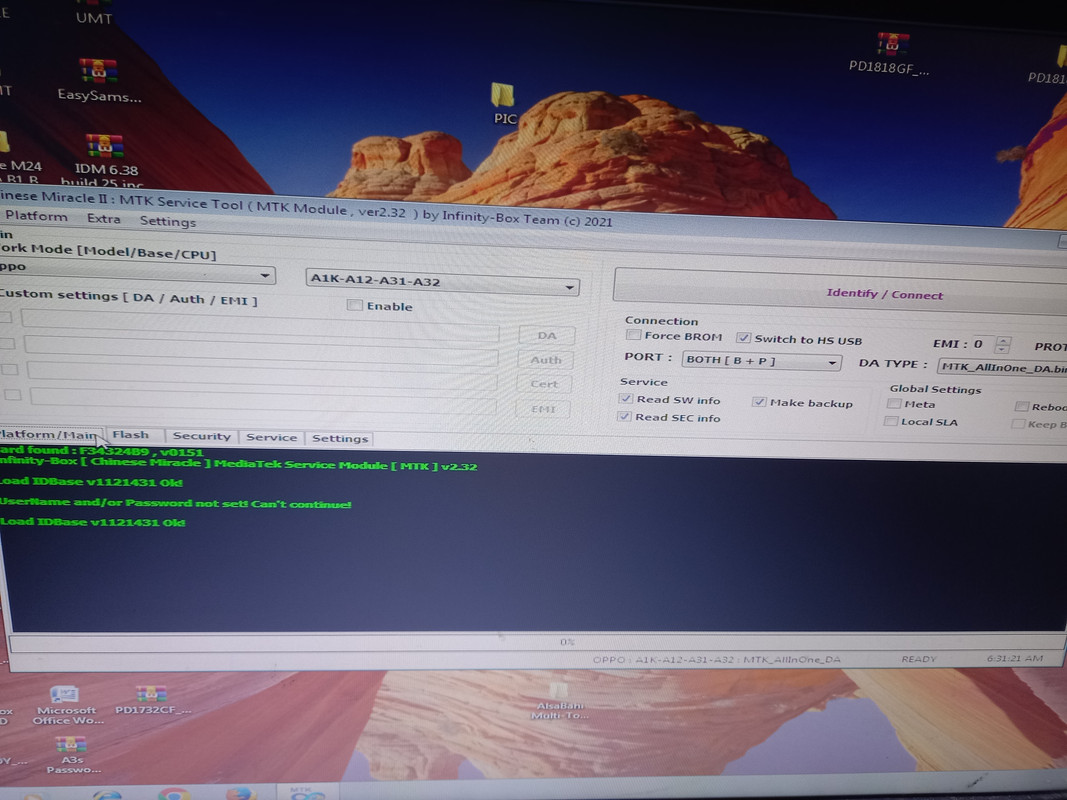Enable custom settings checkbox
The image size is (1067, 800).
tap(354, 305)
